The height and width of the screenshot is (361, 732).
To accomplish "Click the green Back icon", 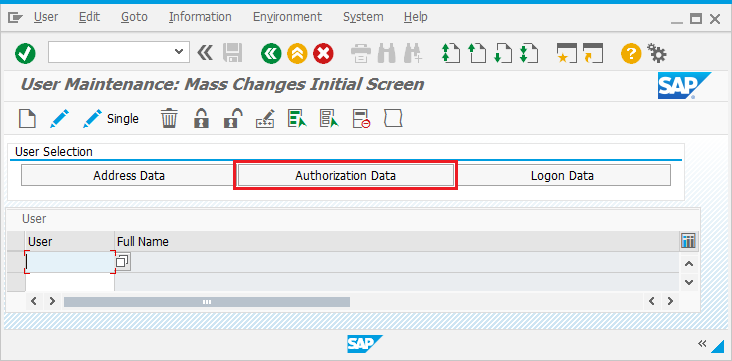I will click(x=271, y=53).
